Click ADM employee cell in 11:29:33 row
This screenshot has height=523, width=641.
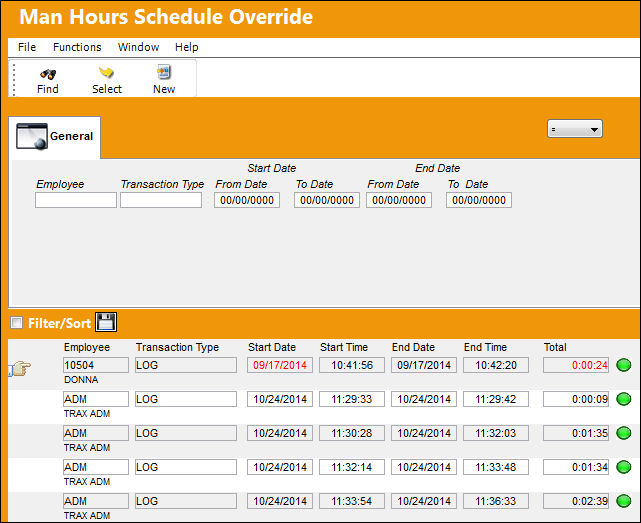tap(96, 399)
